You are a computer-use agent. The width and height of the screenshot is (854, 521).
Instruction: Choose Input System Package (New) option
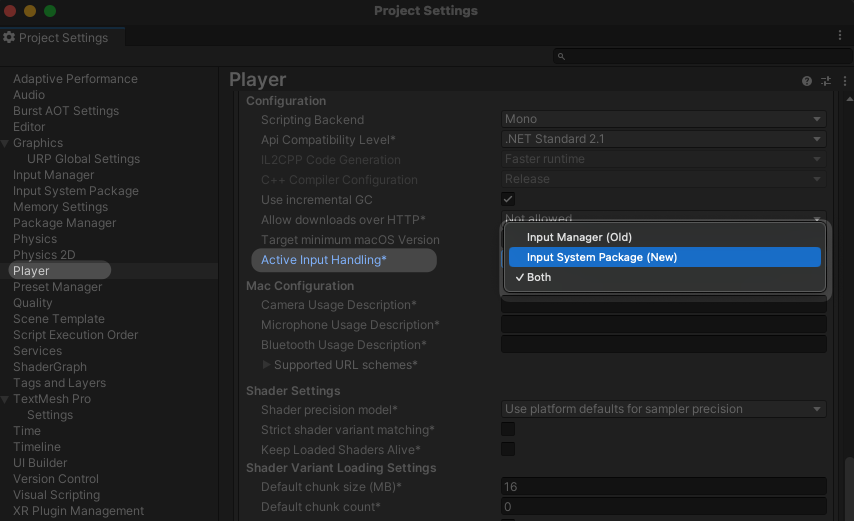tap(664, 257)
